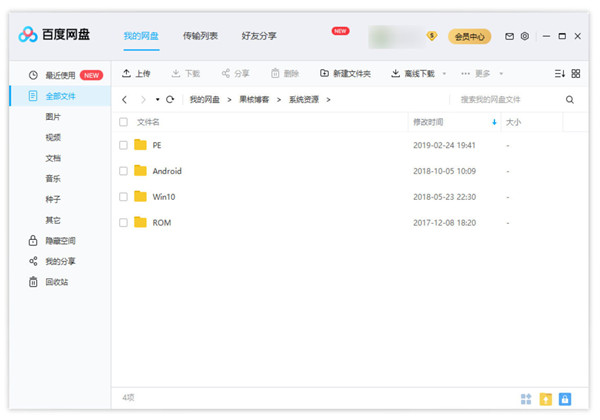Tick the Android folder checkbox
600x420 pixels.
click(123, 171)
